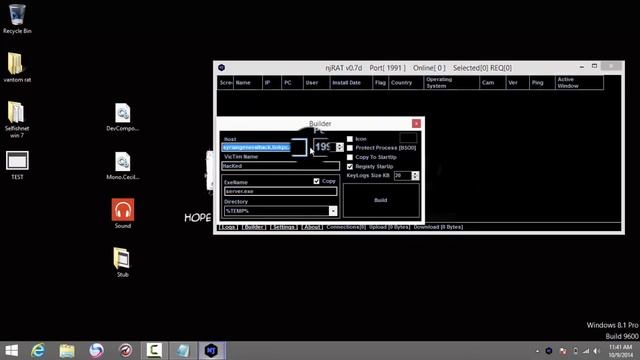640x360 pixels.
Task: Open the Windows Start button
Action: click(x=11, y=351)
